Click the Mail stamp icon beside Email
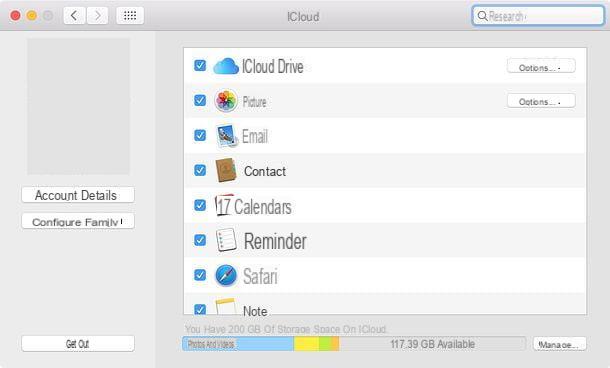The height and width of the screenshot is (368, 610). coord(226,136)
